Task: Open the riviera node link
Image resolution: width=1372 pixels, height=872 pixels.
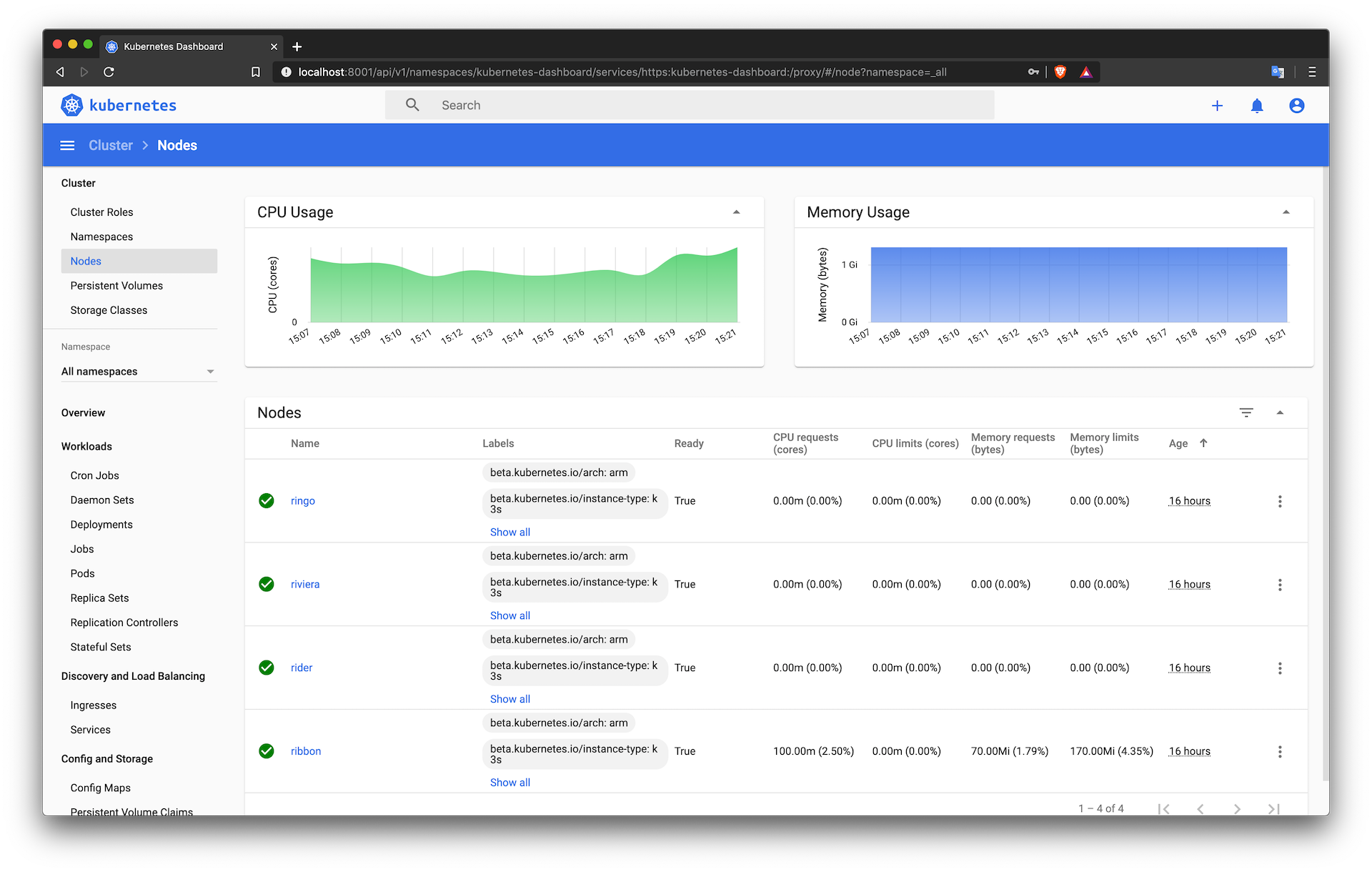Action: 305,584
